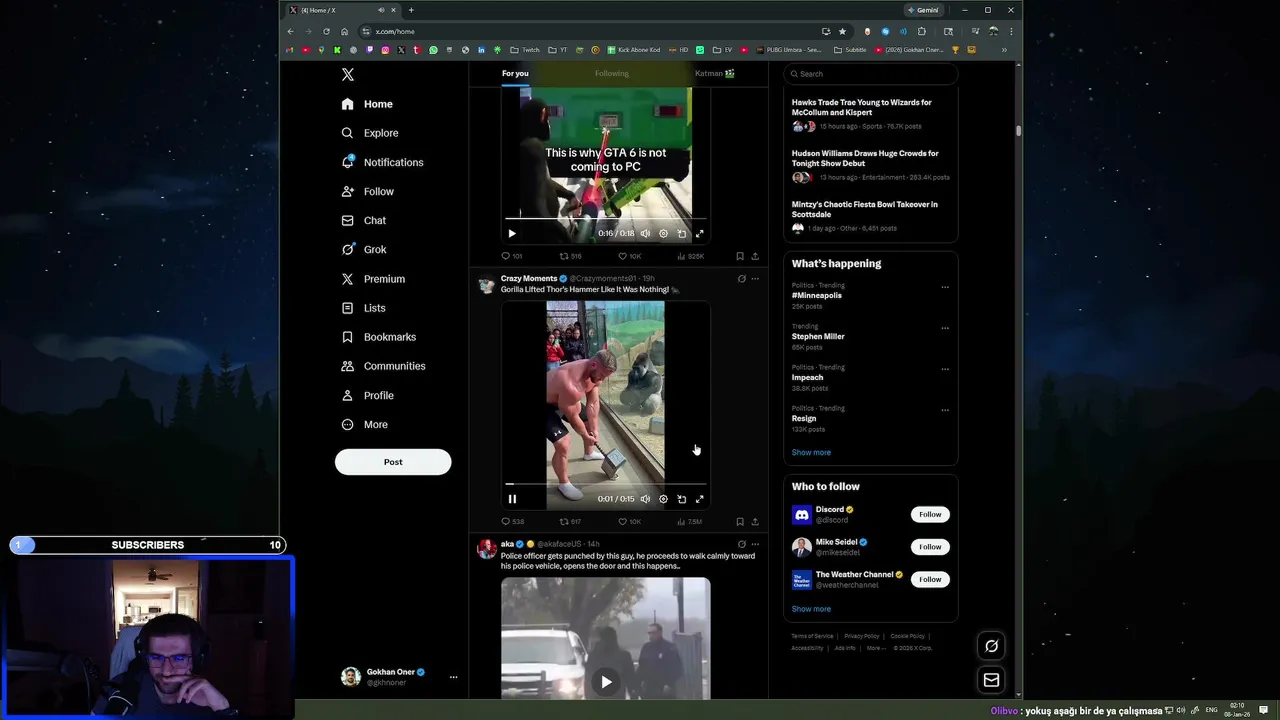This screenshot has height=720, width=1280.
Task: Open the Follow page in sidebar
Action: tap(367, 191)
